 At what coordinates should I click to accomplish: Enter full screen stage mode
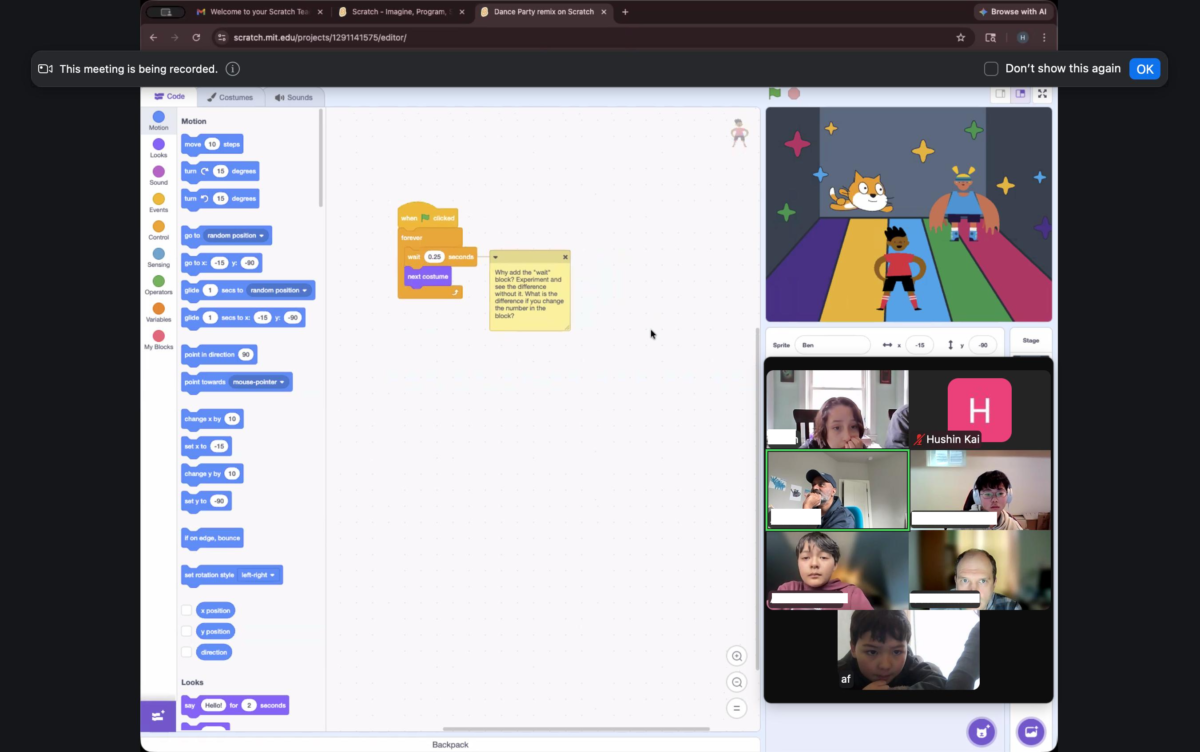[1042, 92]
